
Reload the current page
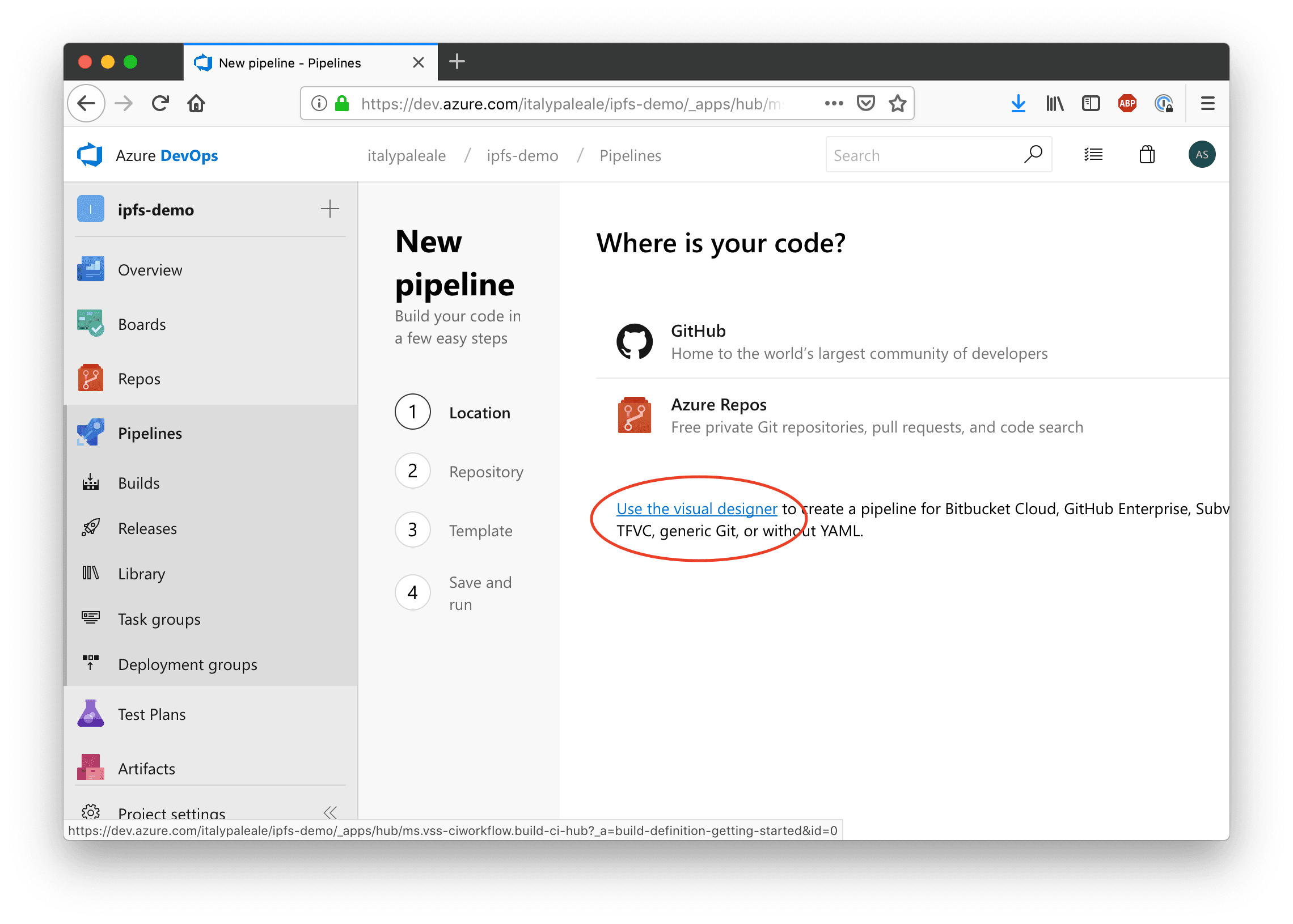coord(160,103)
